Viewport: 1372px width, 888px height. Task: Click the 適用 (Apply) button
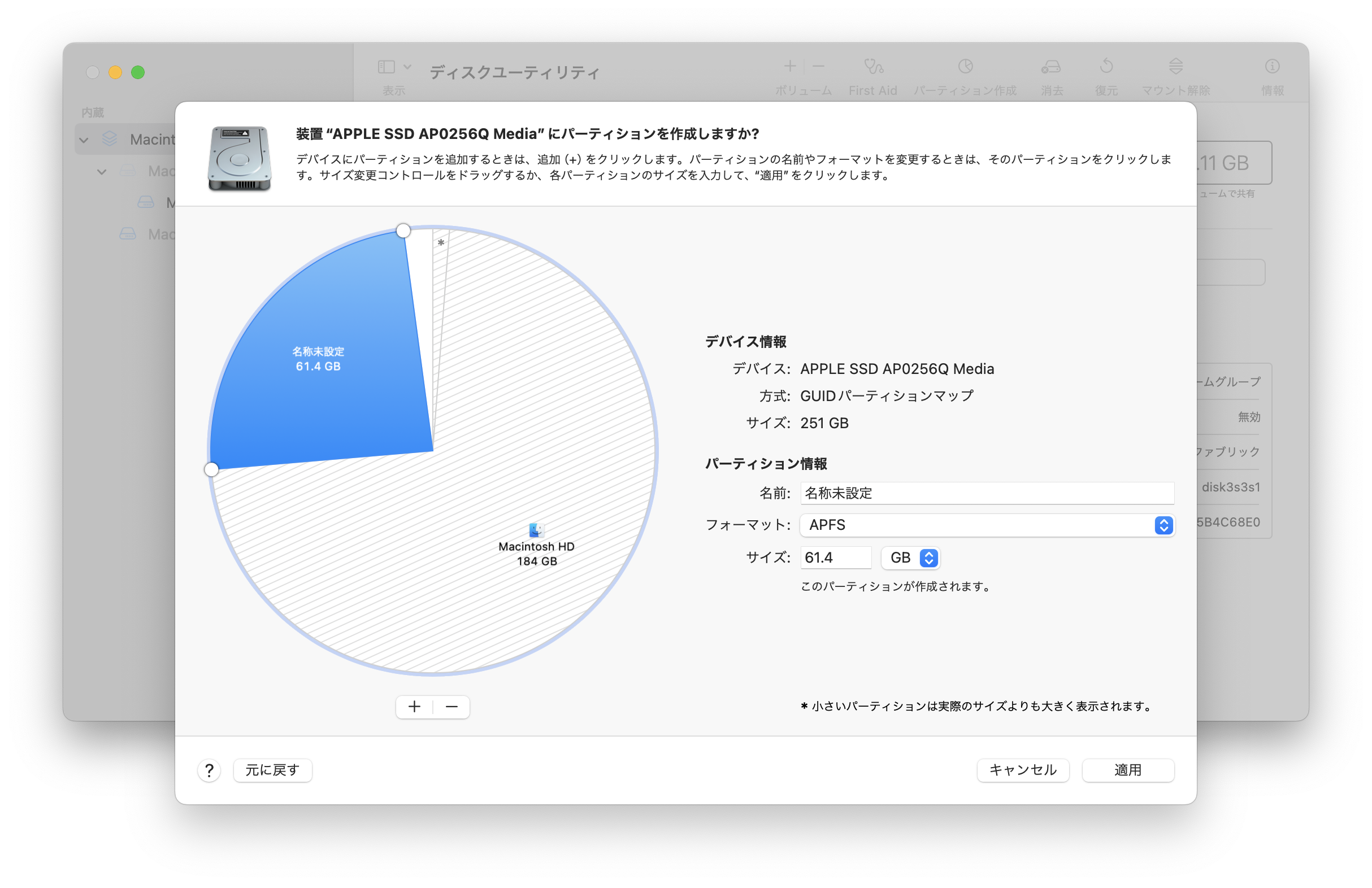pos(1127,770)
